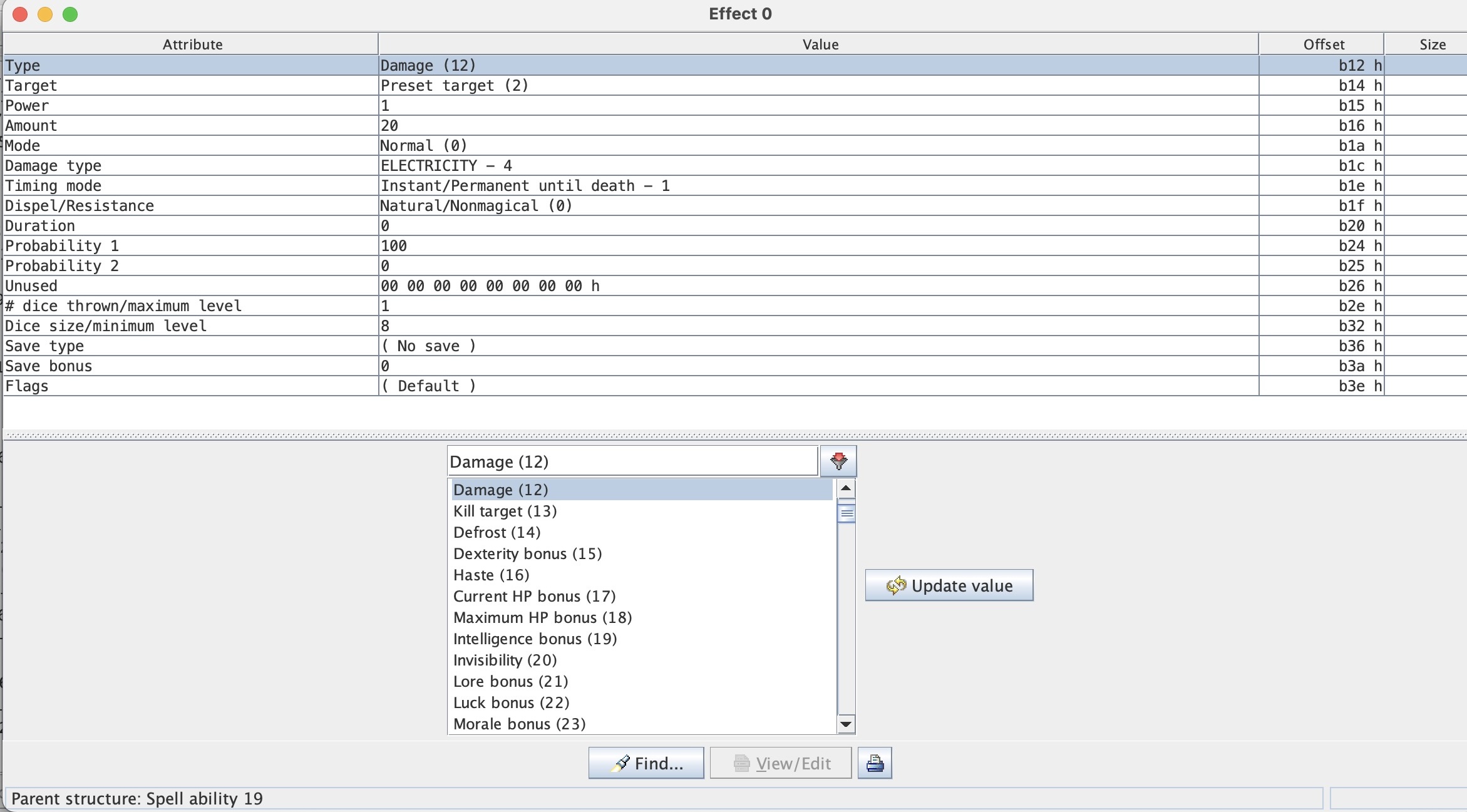Select the Timing mode row

point(735,185)
